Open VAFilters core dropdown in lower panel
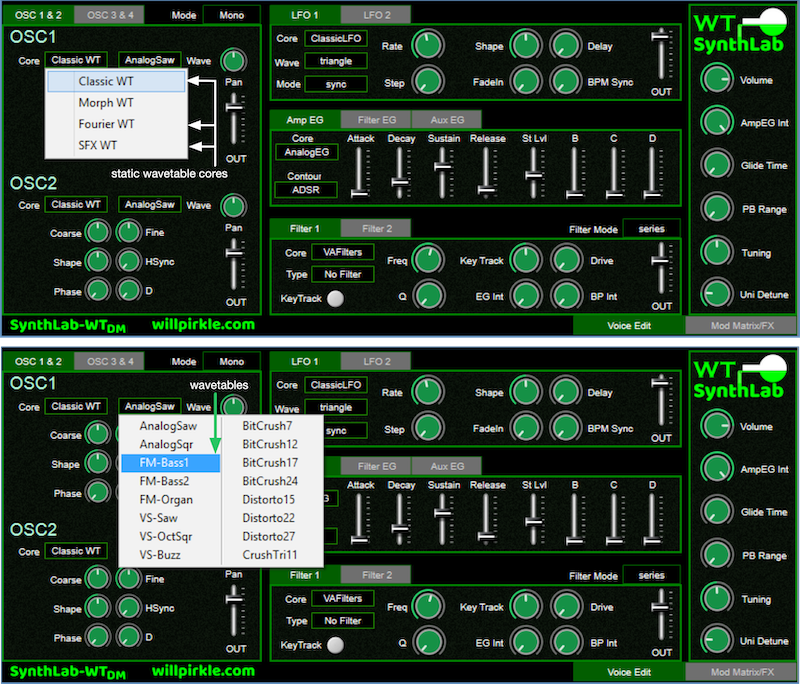800x684 pixels. [342, 598]
